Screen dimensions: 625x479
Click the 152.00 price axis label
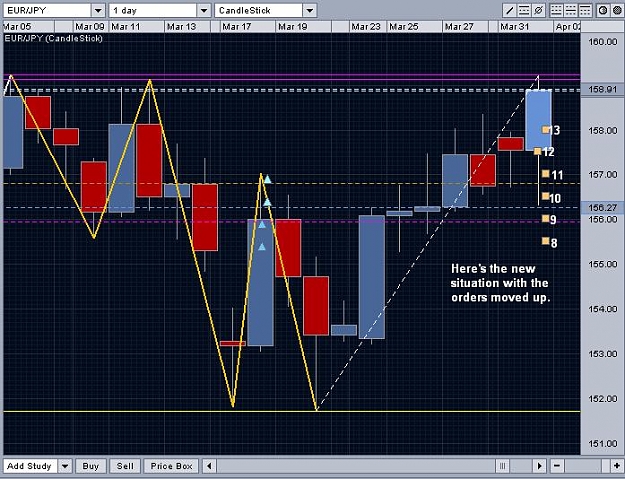(x=603, y=399)
